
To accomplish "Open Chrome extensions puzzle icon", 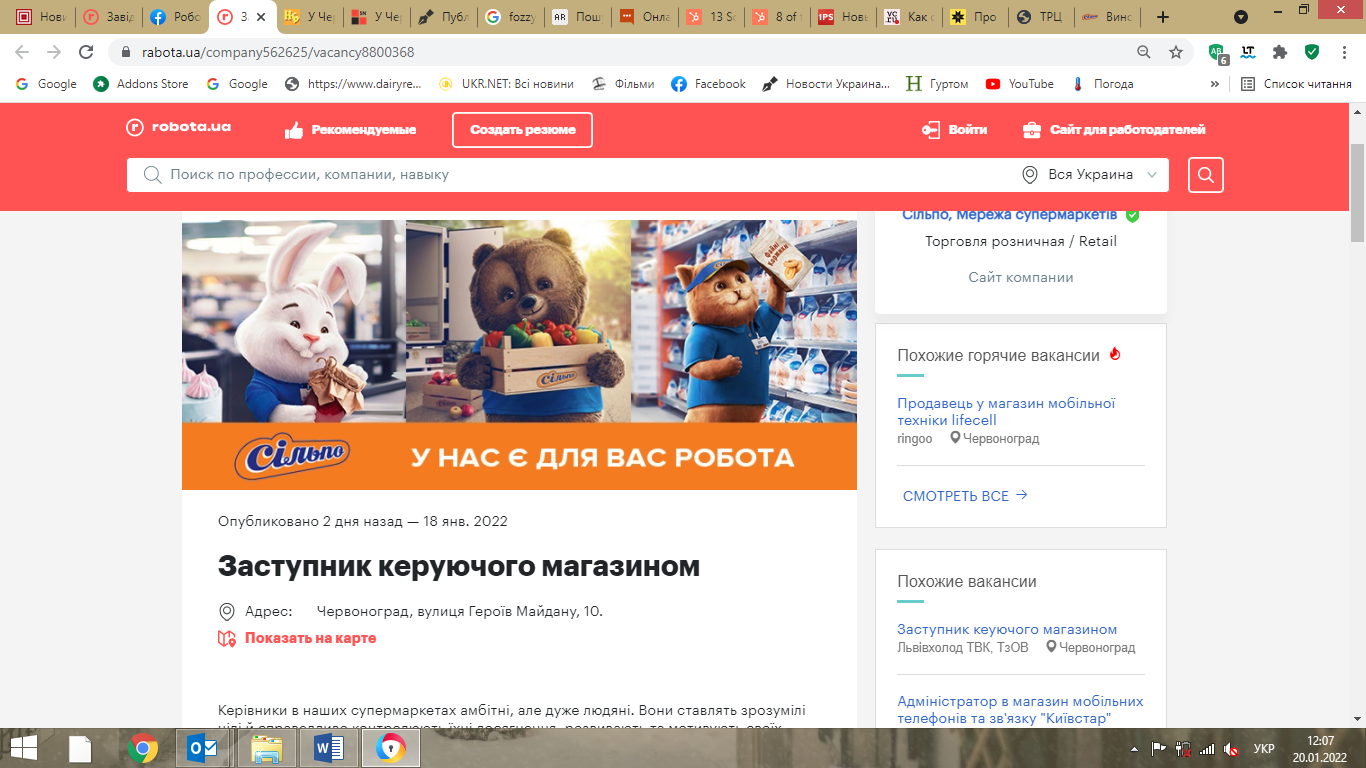I will [x=1279, y=52].
